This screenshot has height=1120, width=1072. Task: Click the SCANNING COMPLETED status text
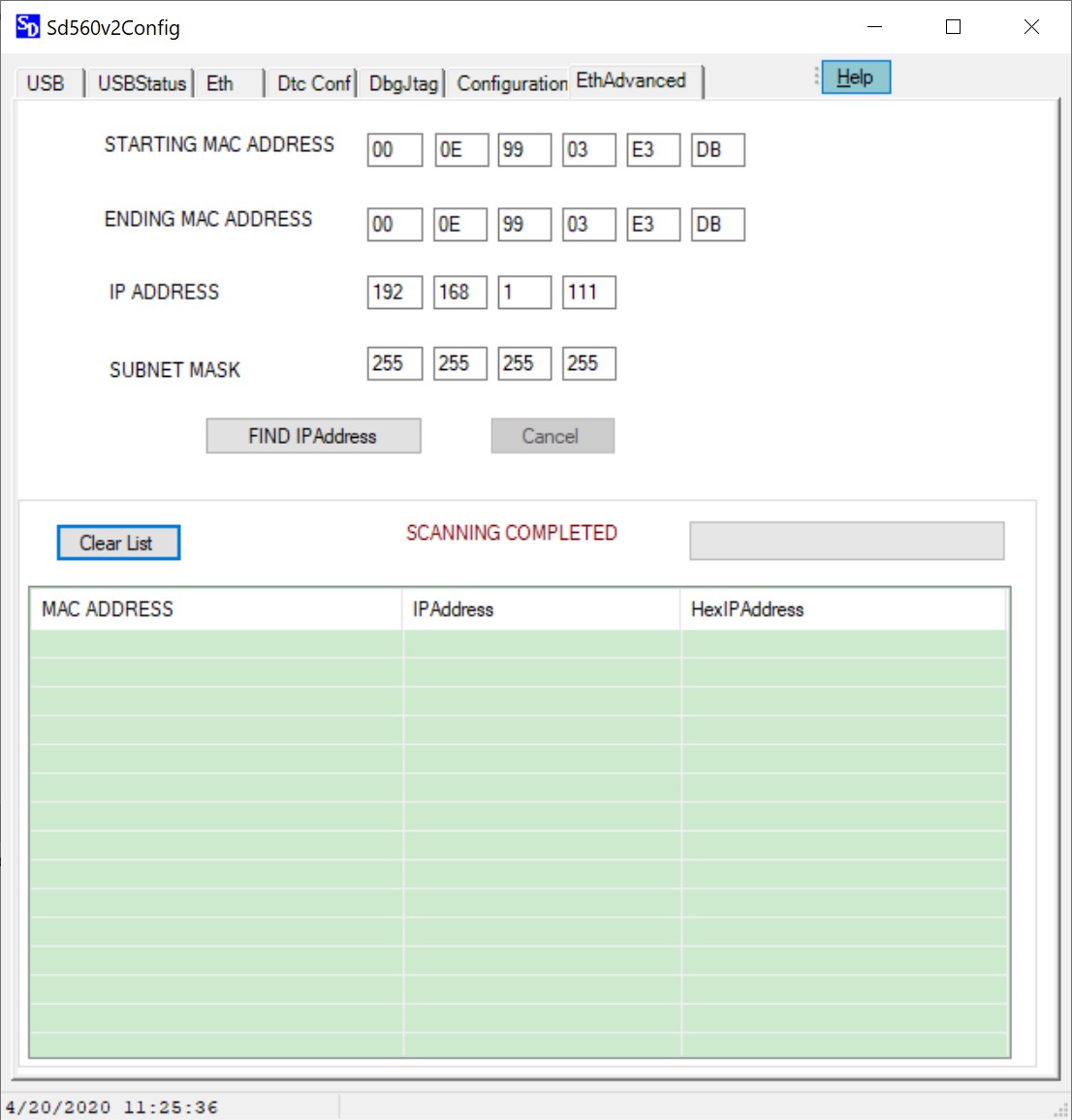point(511,532)
